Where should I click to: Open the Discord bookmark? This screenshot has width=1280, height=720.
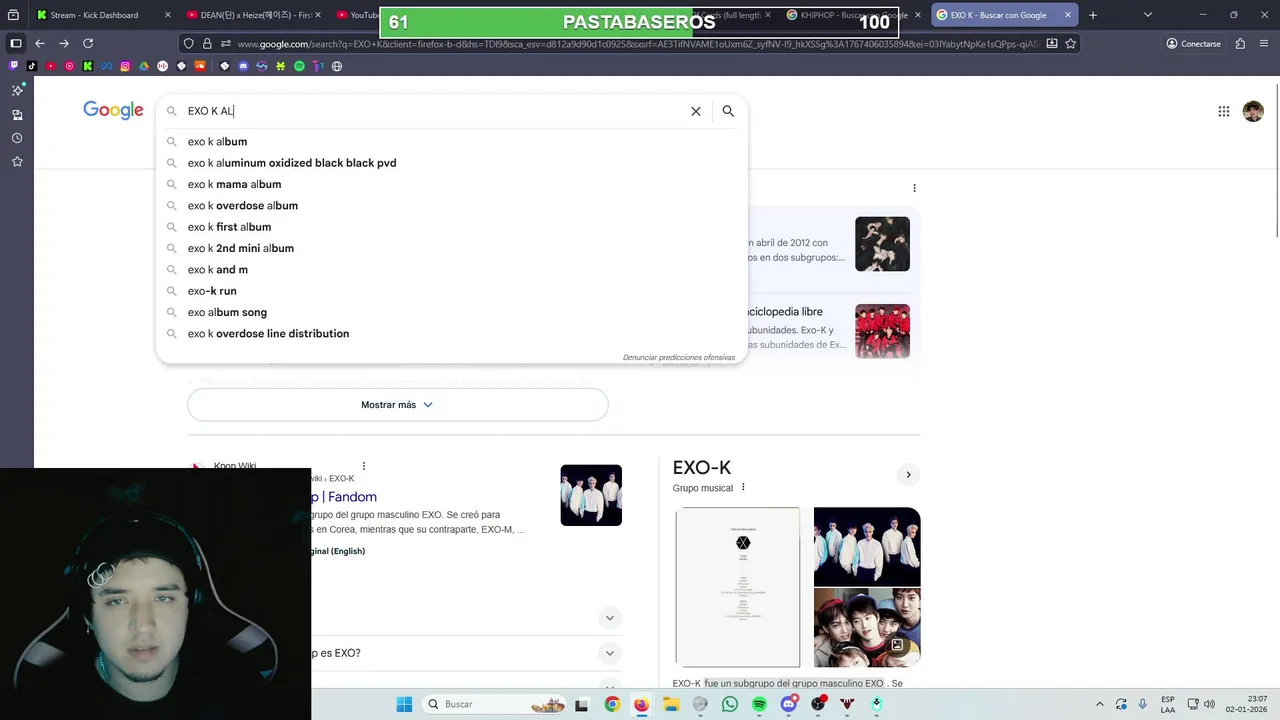[243, 66]
